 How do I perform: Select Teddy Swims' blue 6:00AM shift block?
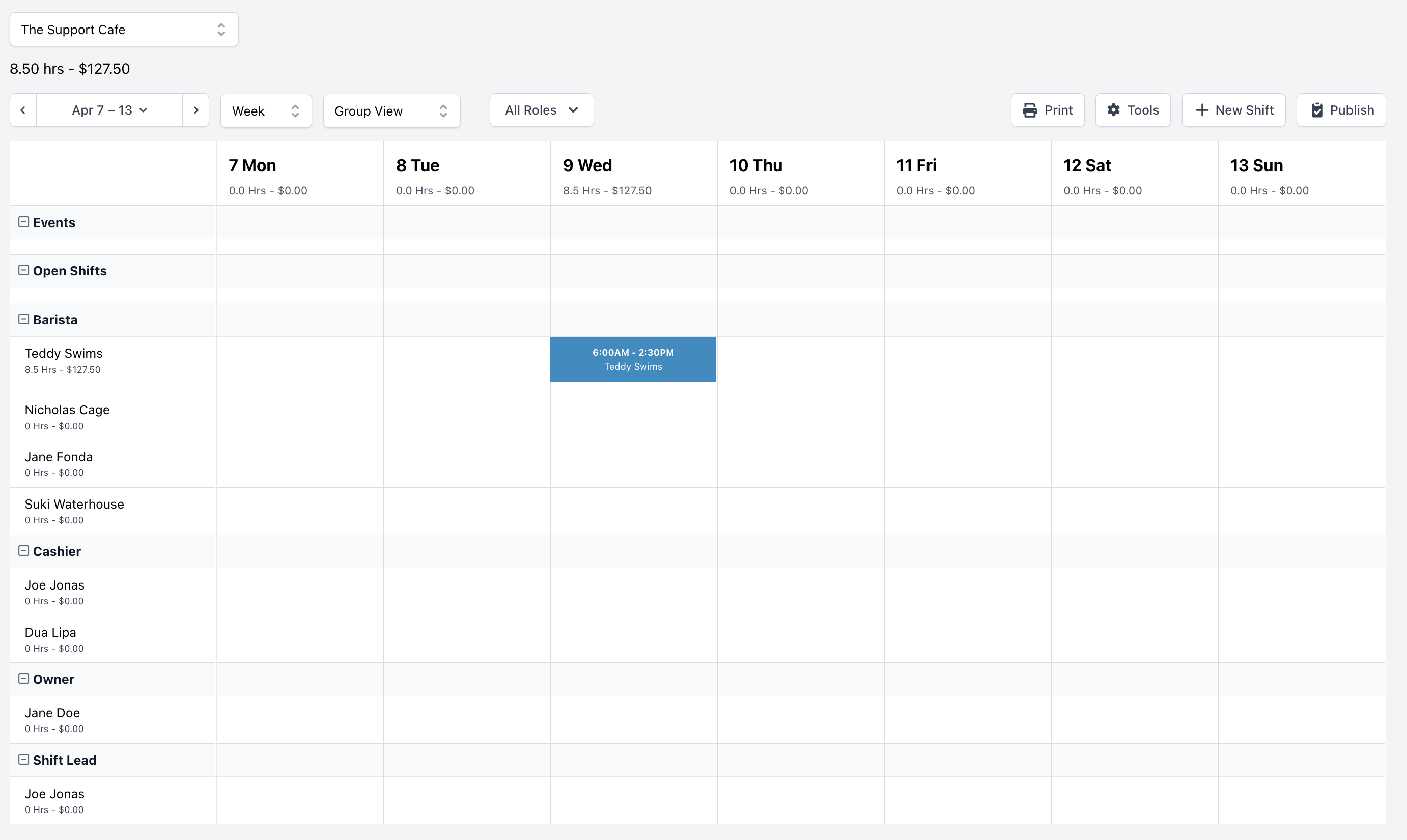coord(633,359)
